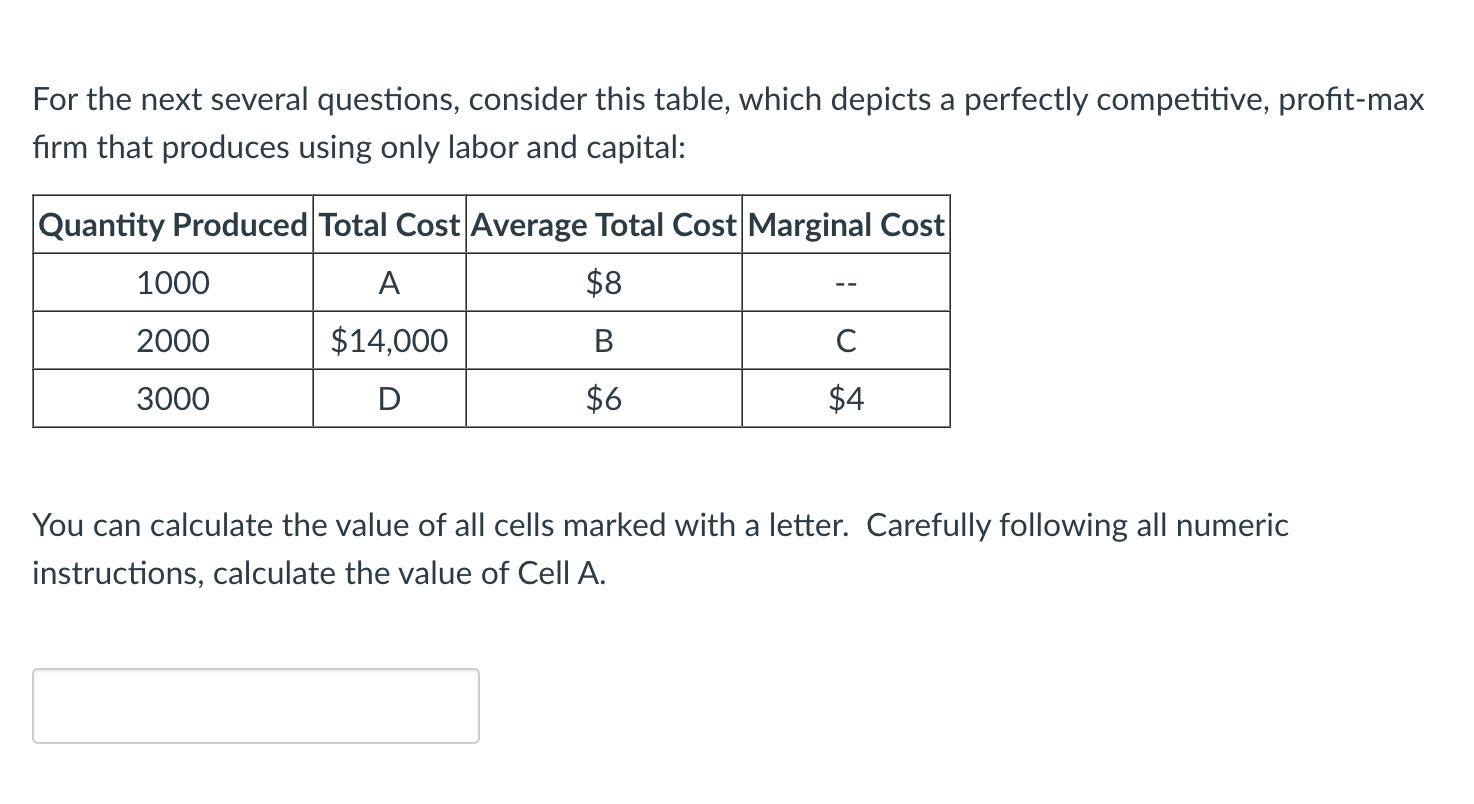Viewport: 1474px width, 804px height.
Task: Select the cell containing letter D
Action: (389, 399)
